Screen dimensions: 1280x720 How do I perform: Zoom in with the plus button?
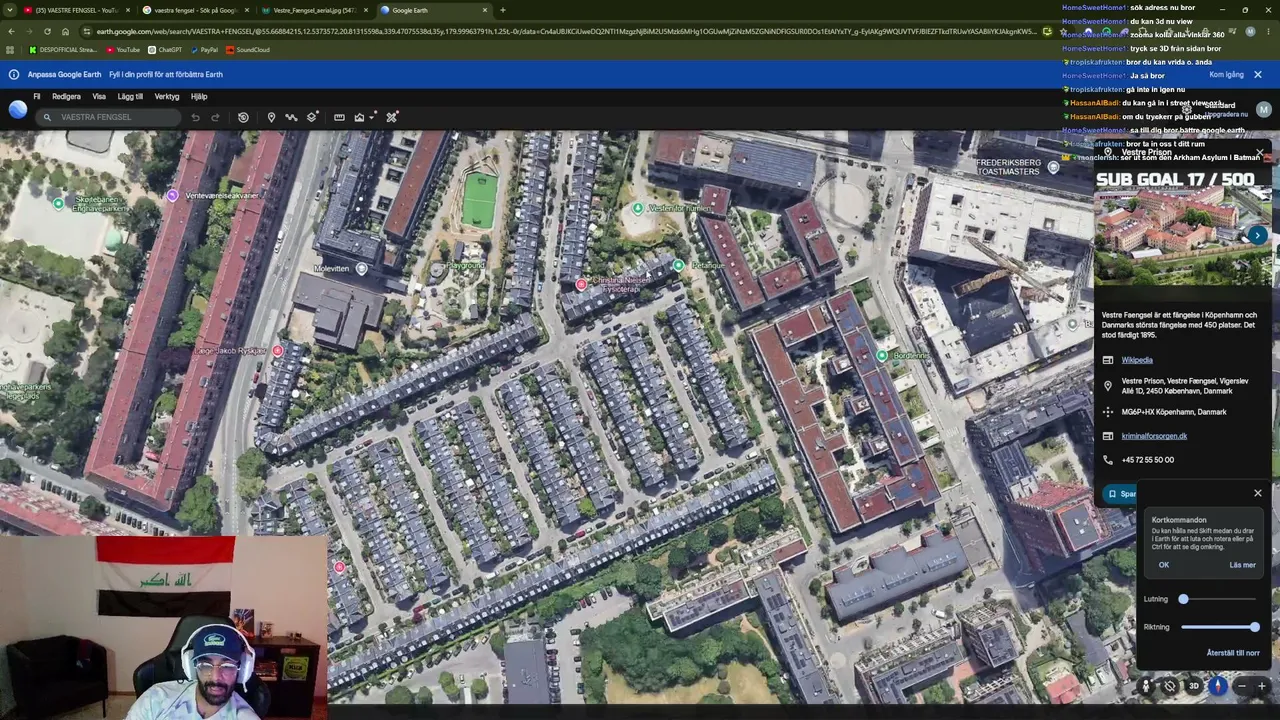pyautogui.click(x=1262, y=686)
